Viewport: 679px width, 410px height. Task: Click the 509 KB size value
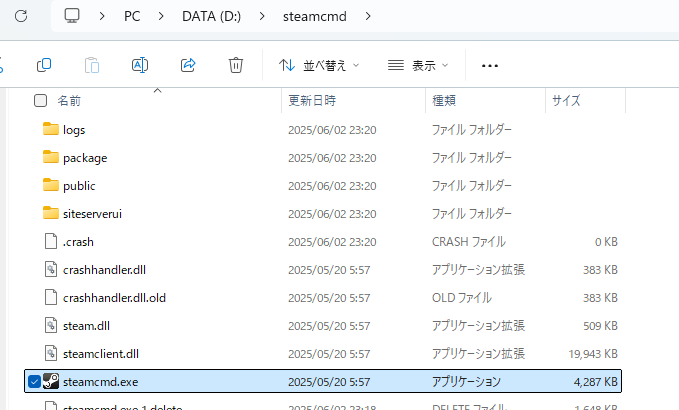pyautogui.click(x=600, y=326)
